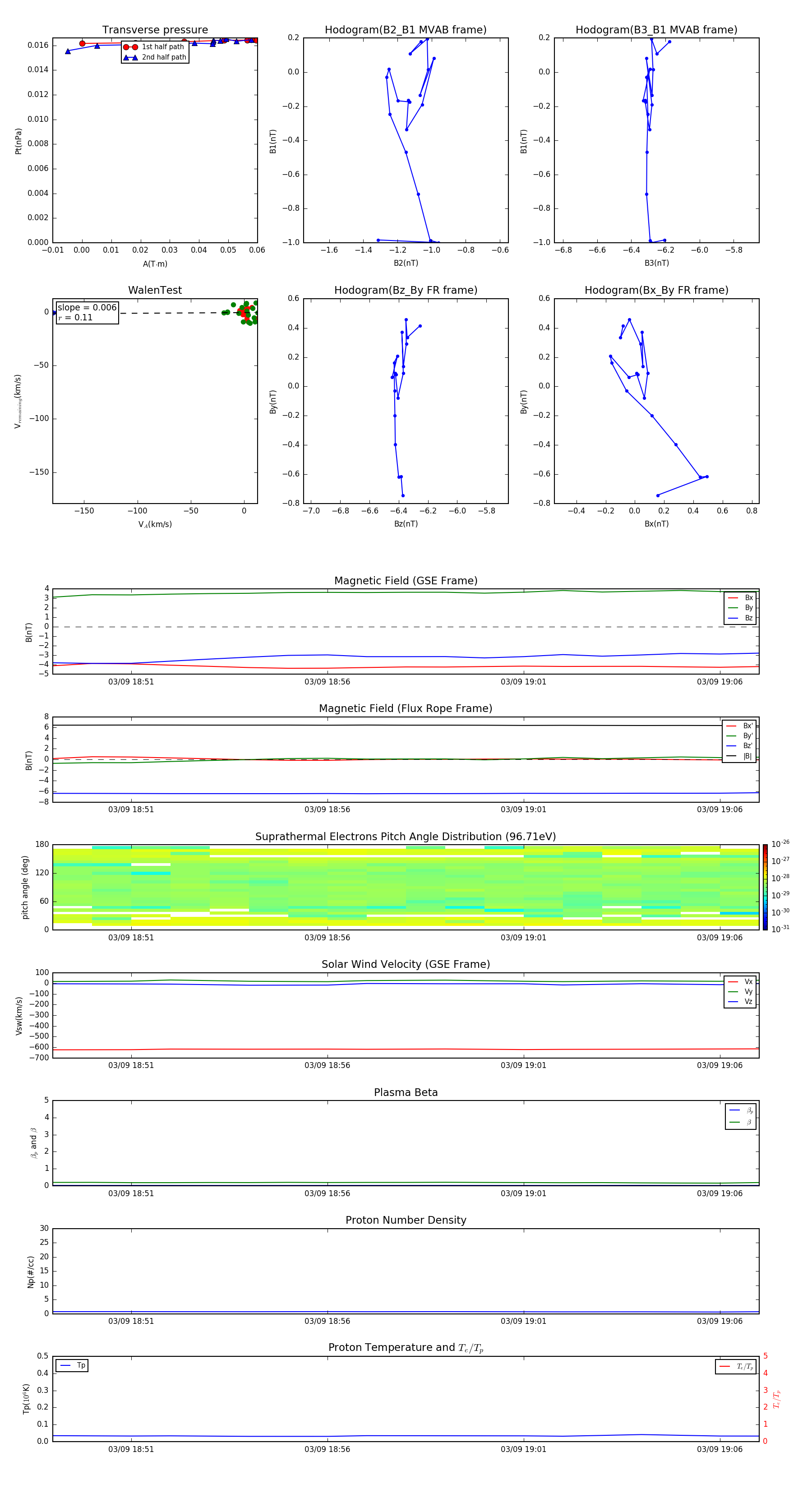This screenshot has height=1489, width=812.
Task: Click the "Hodogram(B2_B1 MVAB frame)" title
Action: pyautogui.click(x=406, y=30)
